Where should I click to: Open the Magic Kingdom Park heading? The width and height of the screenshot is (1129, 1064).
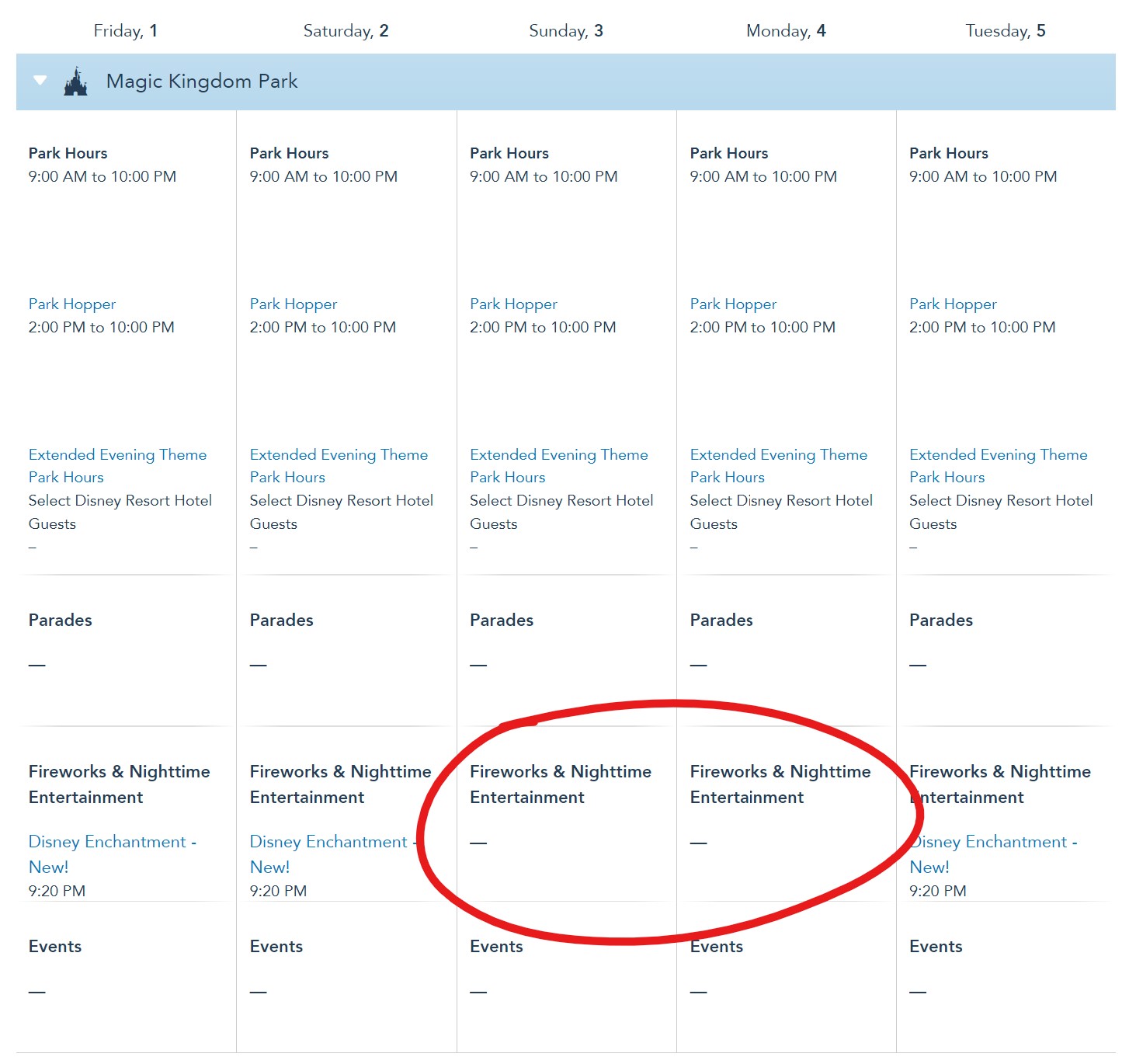(202, 82)
